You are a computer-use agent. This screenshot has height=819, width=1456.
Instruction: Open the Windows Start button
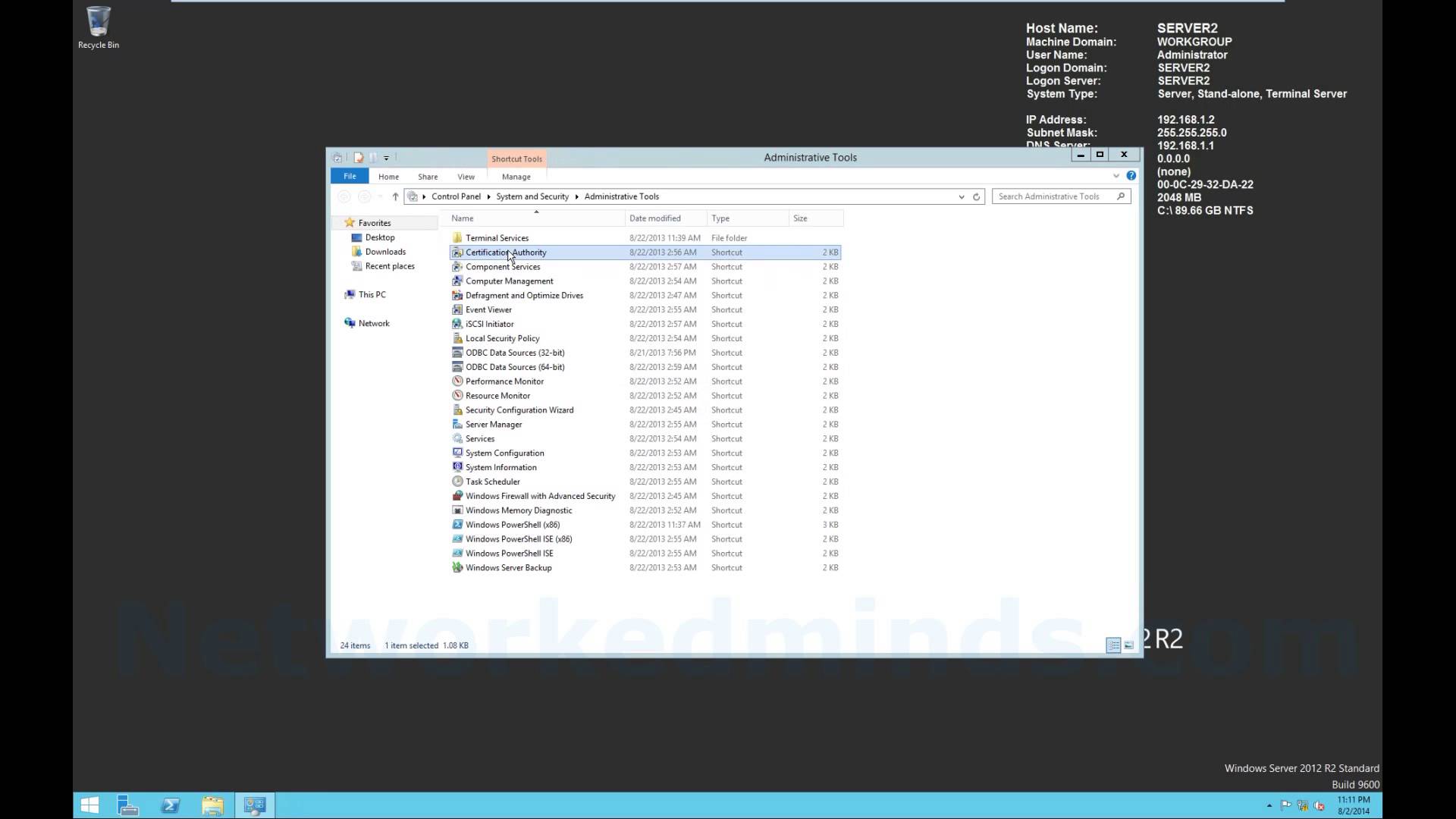(x=89, y=805)
